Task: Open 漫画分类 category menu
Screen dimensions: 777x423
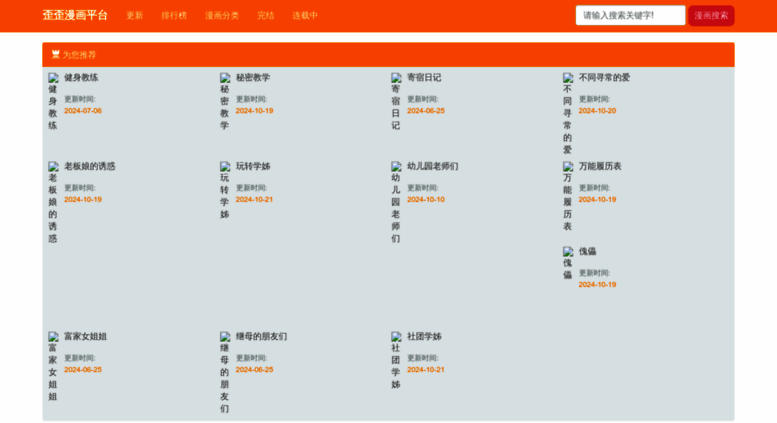Action: pyautogui.click(x=222, y=15)
